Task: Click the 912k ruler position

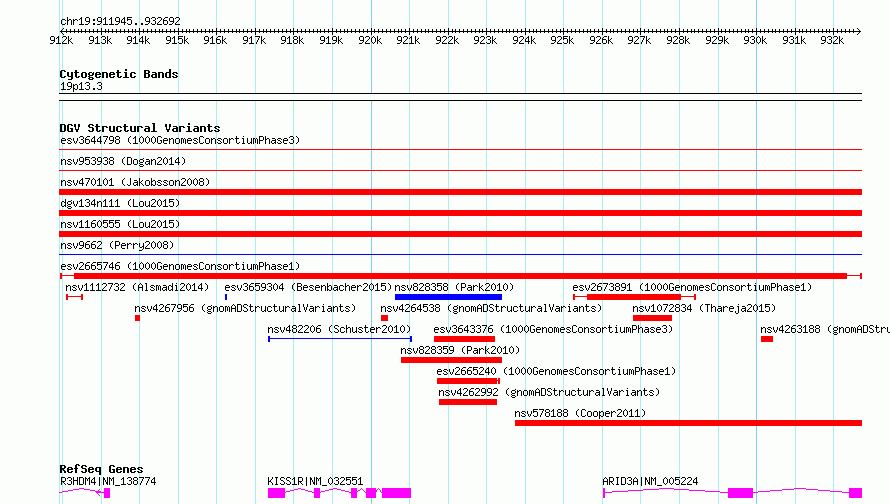Action: [x=61, y=40]
